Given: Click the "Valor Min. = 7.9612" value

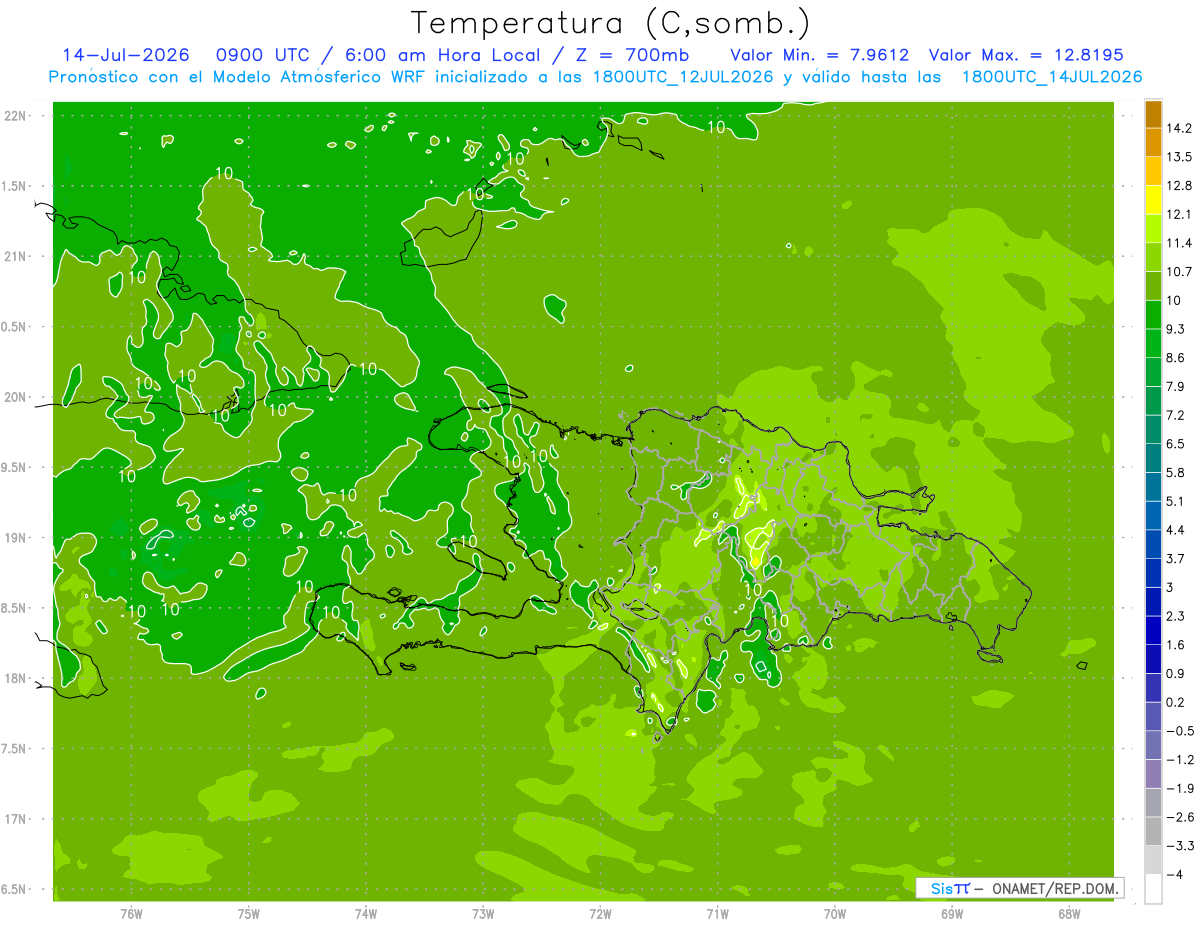Looking at the screenshot, I should [x=819, y=55].
